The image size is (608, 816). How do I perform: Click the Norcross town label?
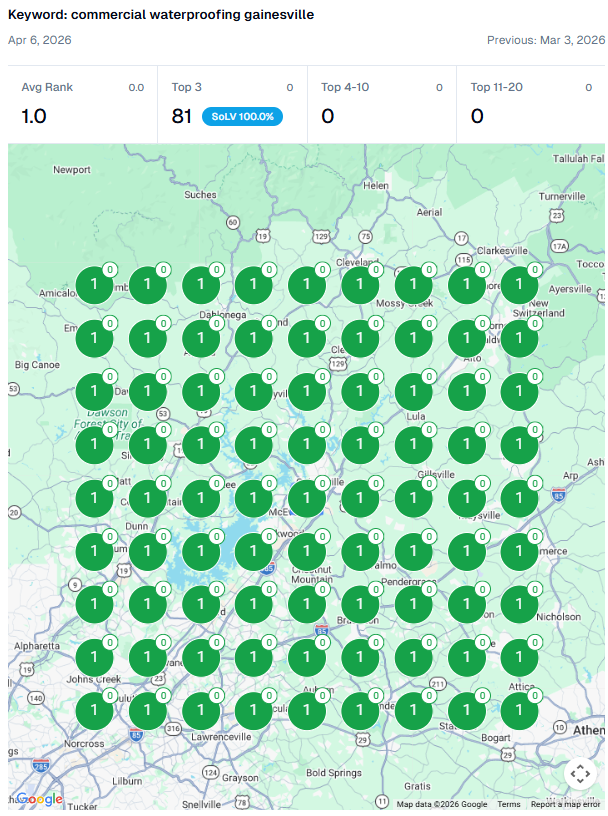click(x=84, y=744)
